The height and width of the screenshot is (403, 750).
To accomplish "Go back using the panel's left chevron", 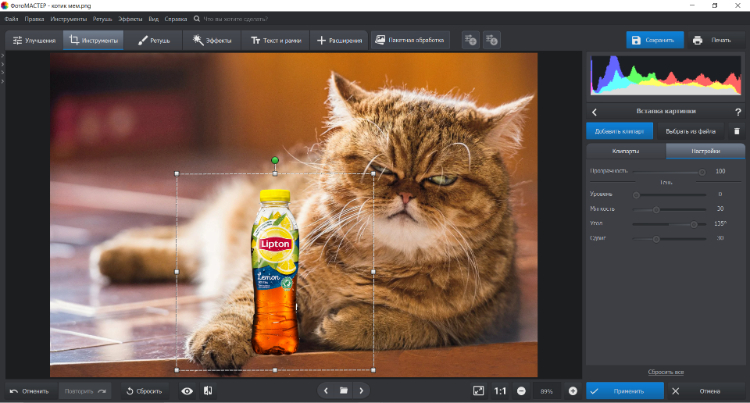I will pyautogui.click(x=595, y=112).
